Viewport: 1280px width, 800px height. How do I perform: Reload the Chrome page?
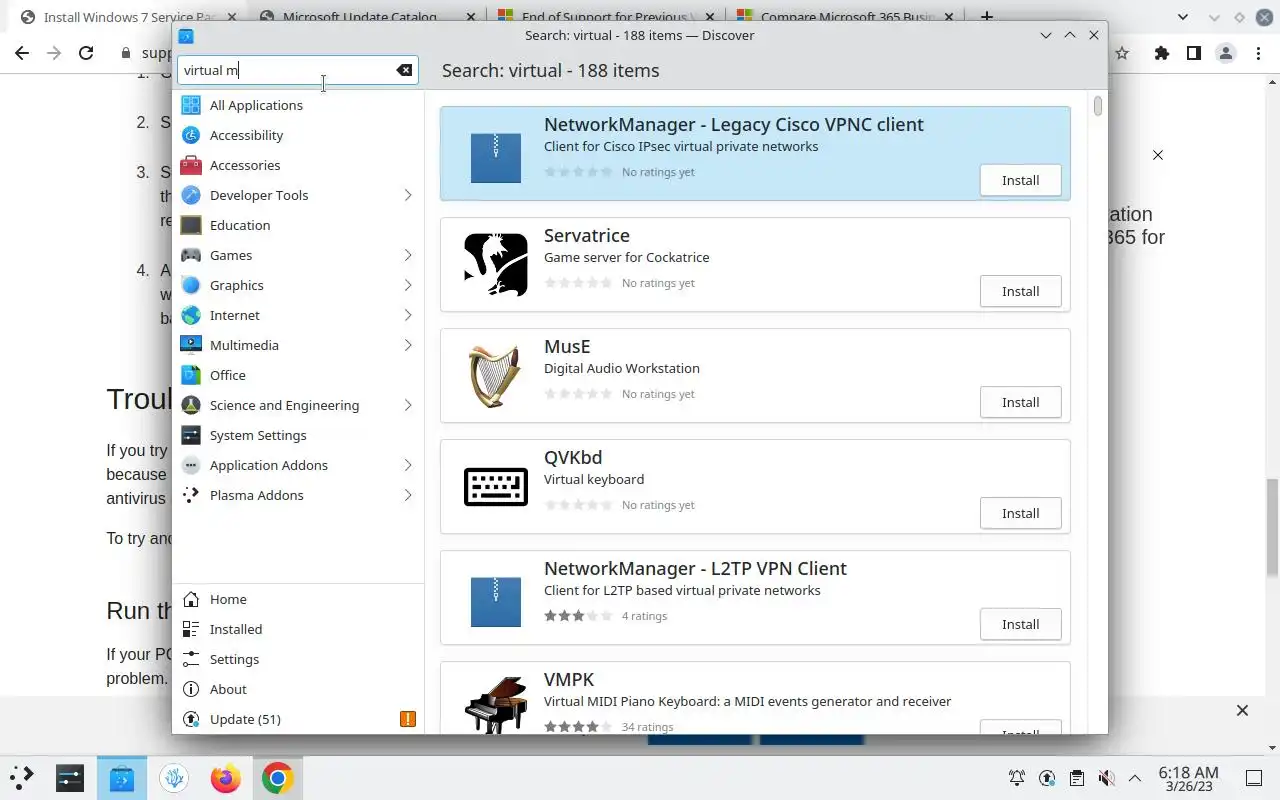point(86,54)
